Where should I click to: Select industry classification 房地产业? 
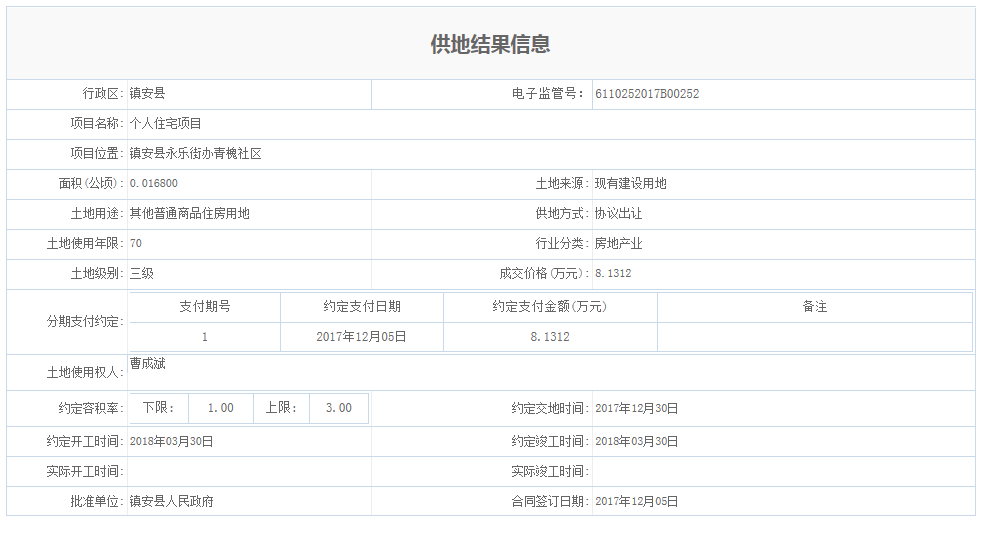point(619,243)
